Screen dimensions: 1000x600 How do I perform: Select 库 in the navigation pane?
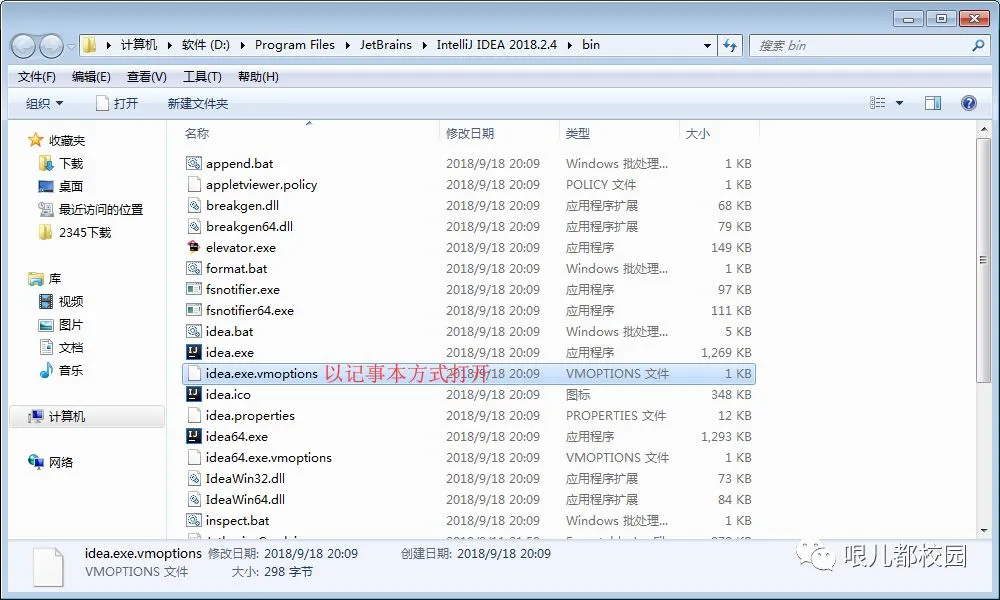(x=45, y=279)
